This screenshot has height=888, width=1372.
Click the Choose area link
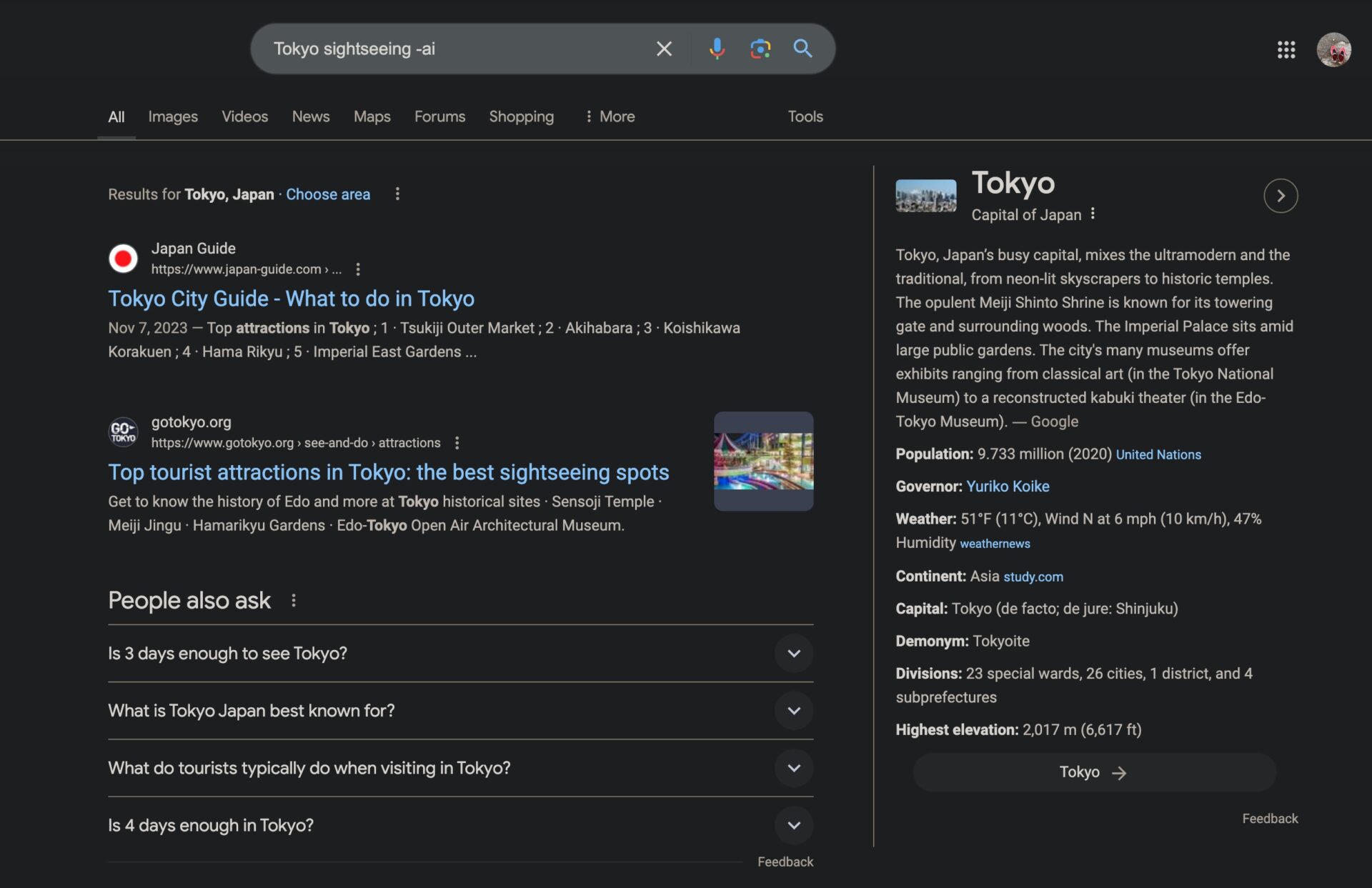pos(328,194)
